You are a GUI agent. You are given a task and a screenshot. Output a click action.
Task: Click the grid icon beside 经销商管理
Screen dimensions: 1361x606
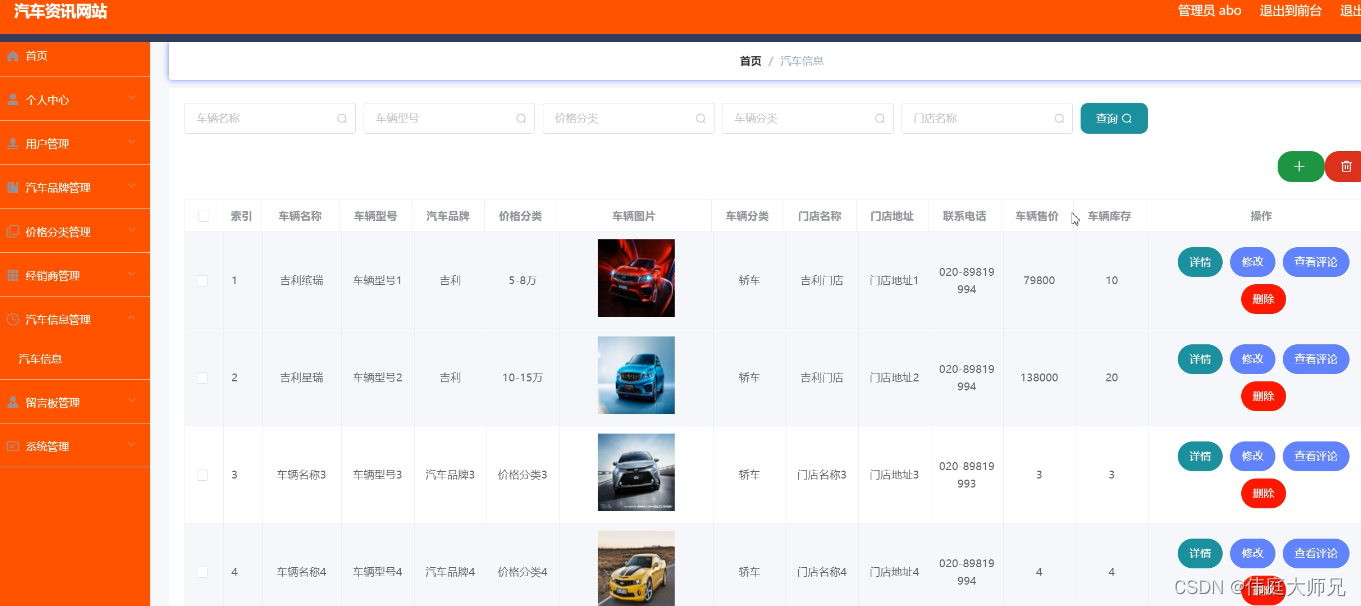[14, 274]
